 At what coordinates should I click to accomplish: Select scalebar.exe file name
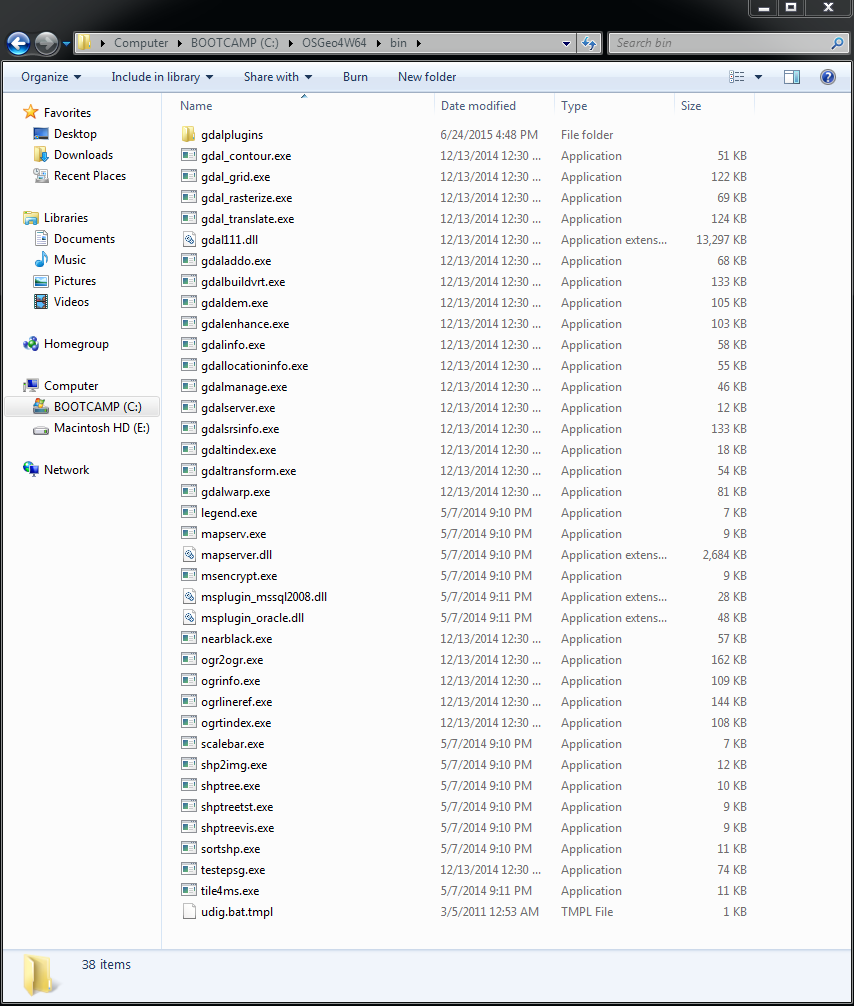tap(232, 744)
